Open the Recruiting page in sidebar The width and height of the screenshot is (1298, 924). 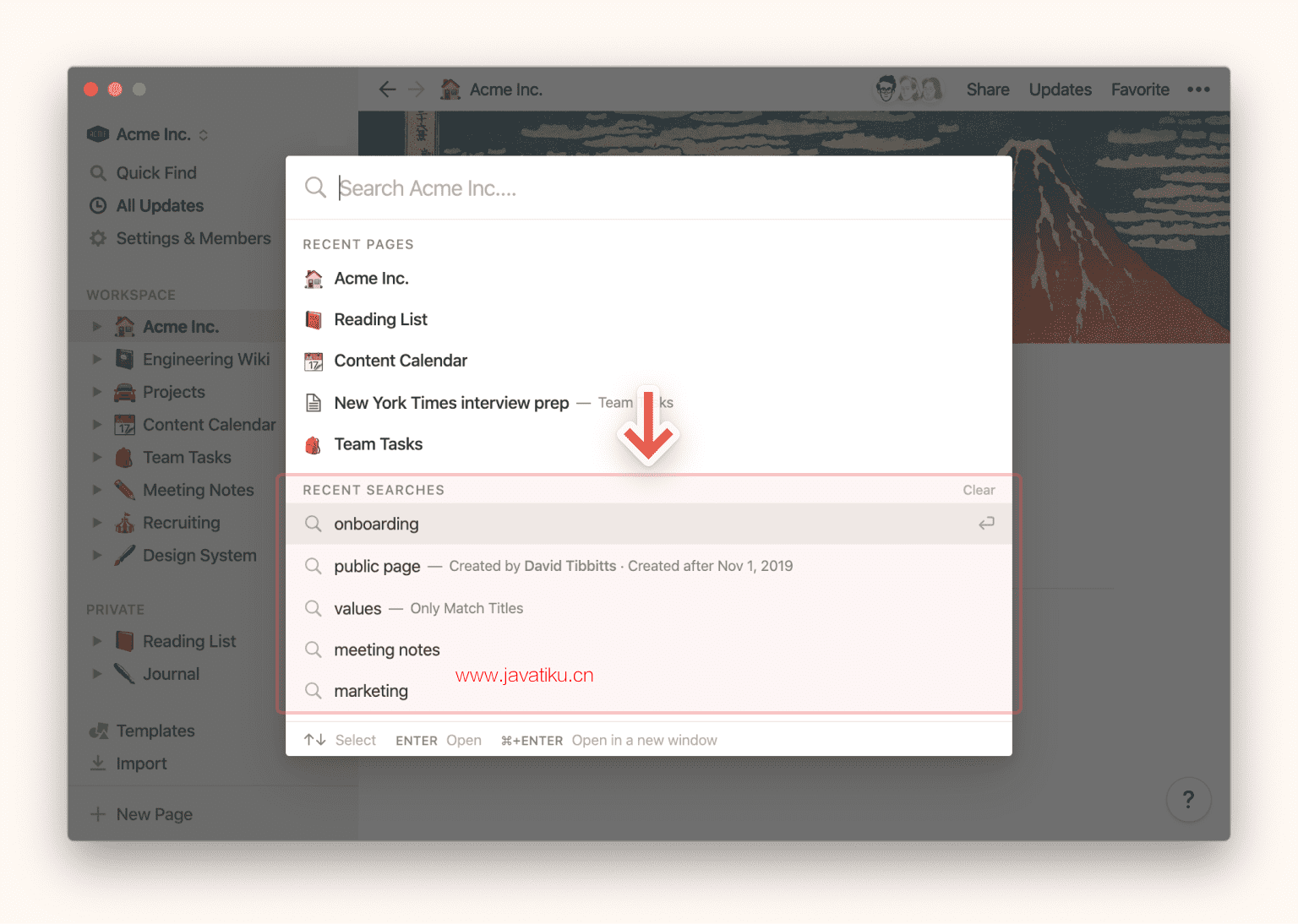coord(182,523)
